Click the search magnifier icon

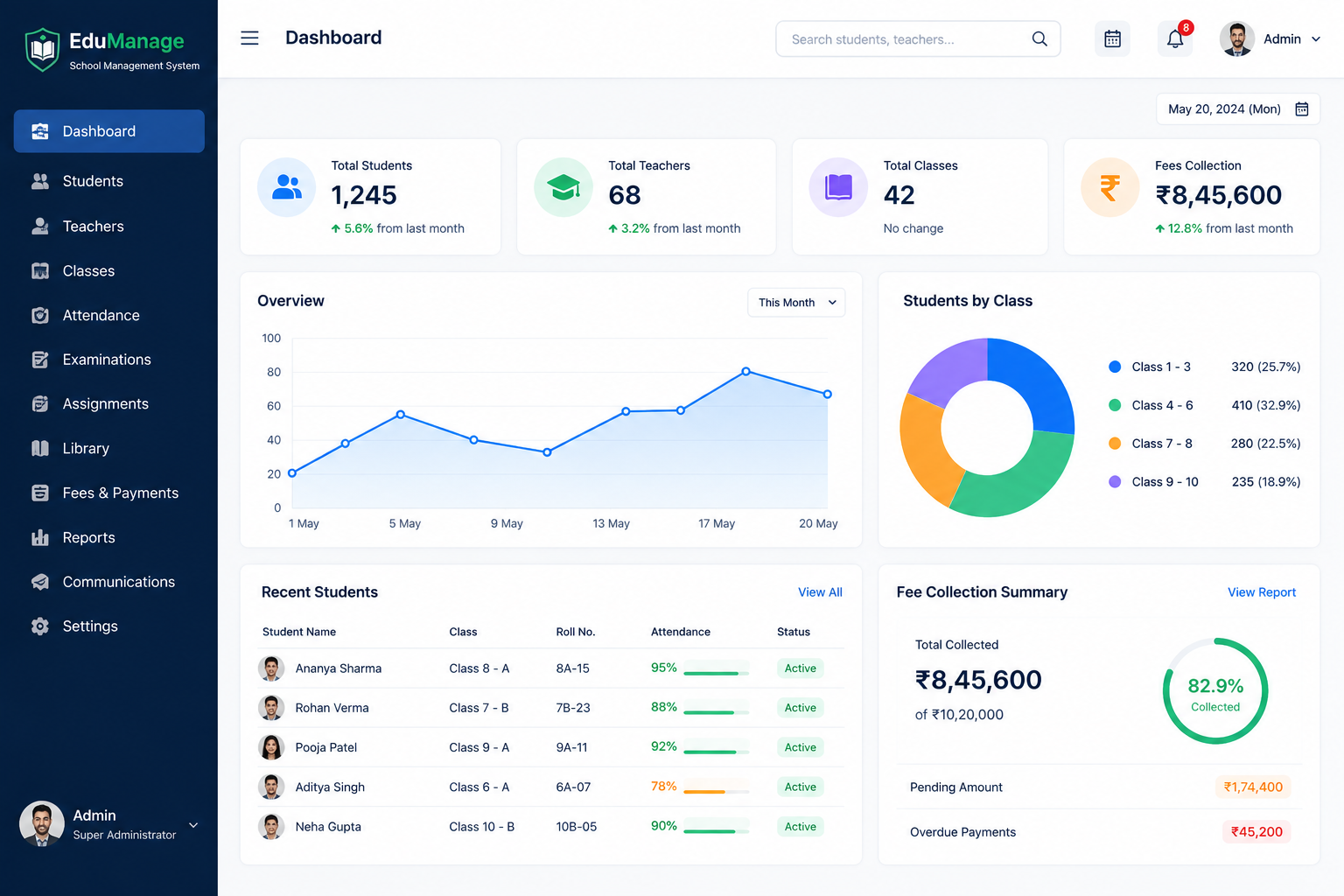(1039, 38)
